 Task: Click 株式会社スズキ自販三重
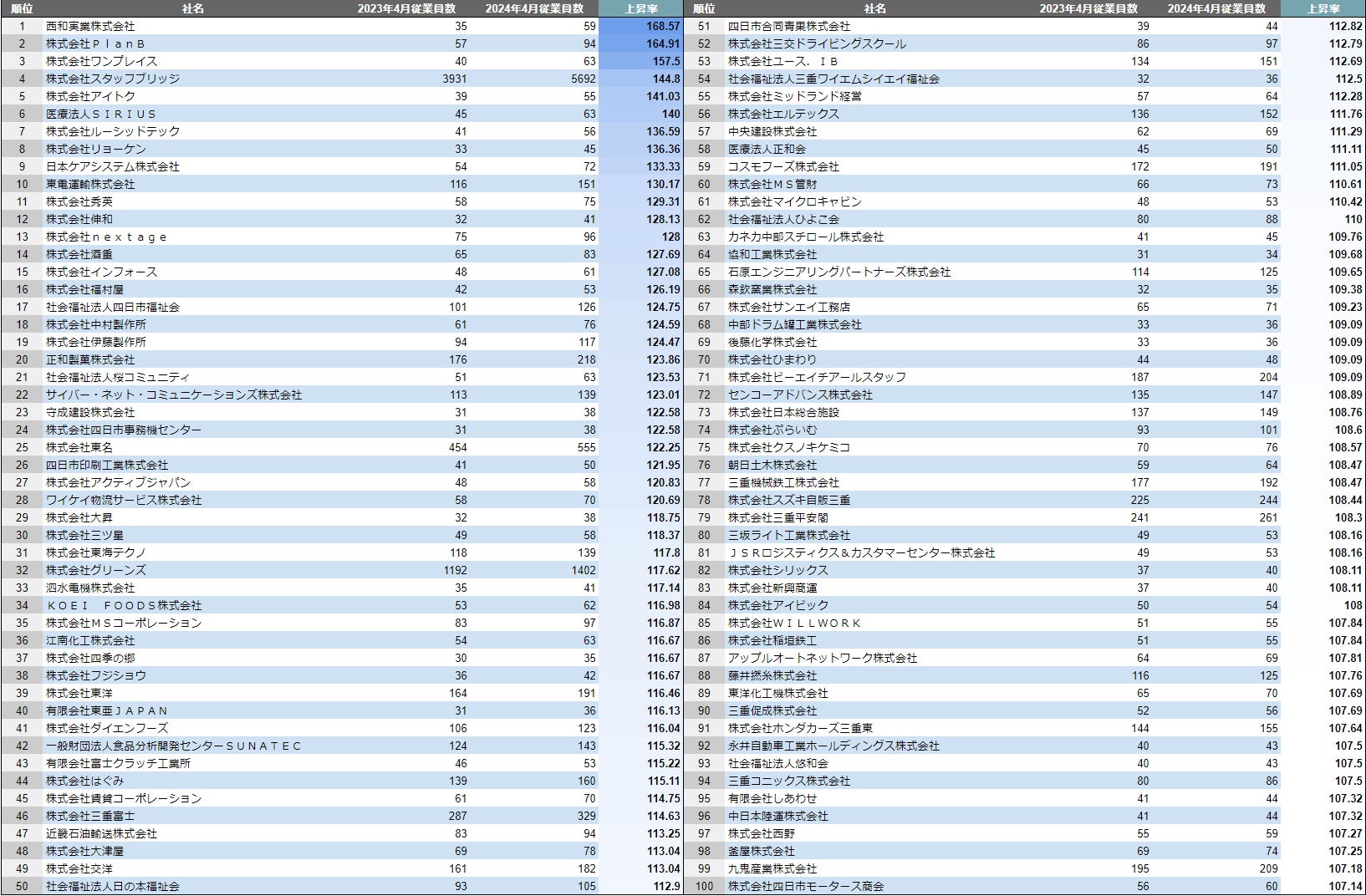(x=789, y=500)
